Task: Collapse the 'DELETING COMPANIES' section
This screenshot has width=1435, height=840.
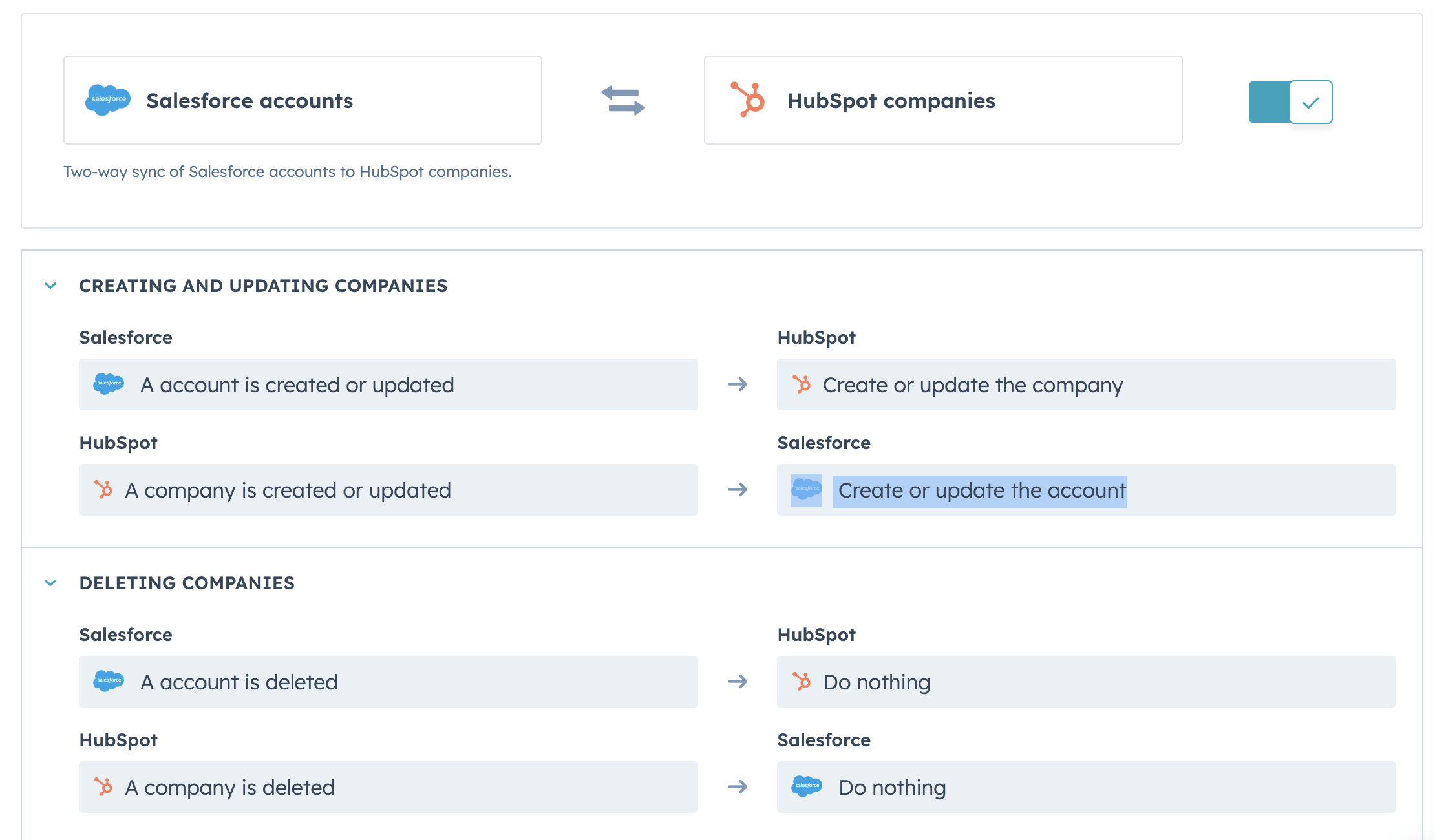Action: (x=50, y=582)
